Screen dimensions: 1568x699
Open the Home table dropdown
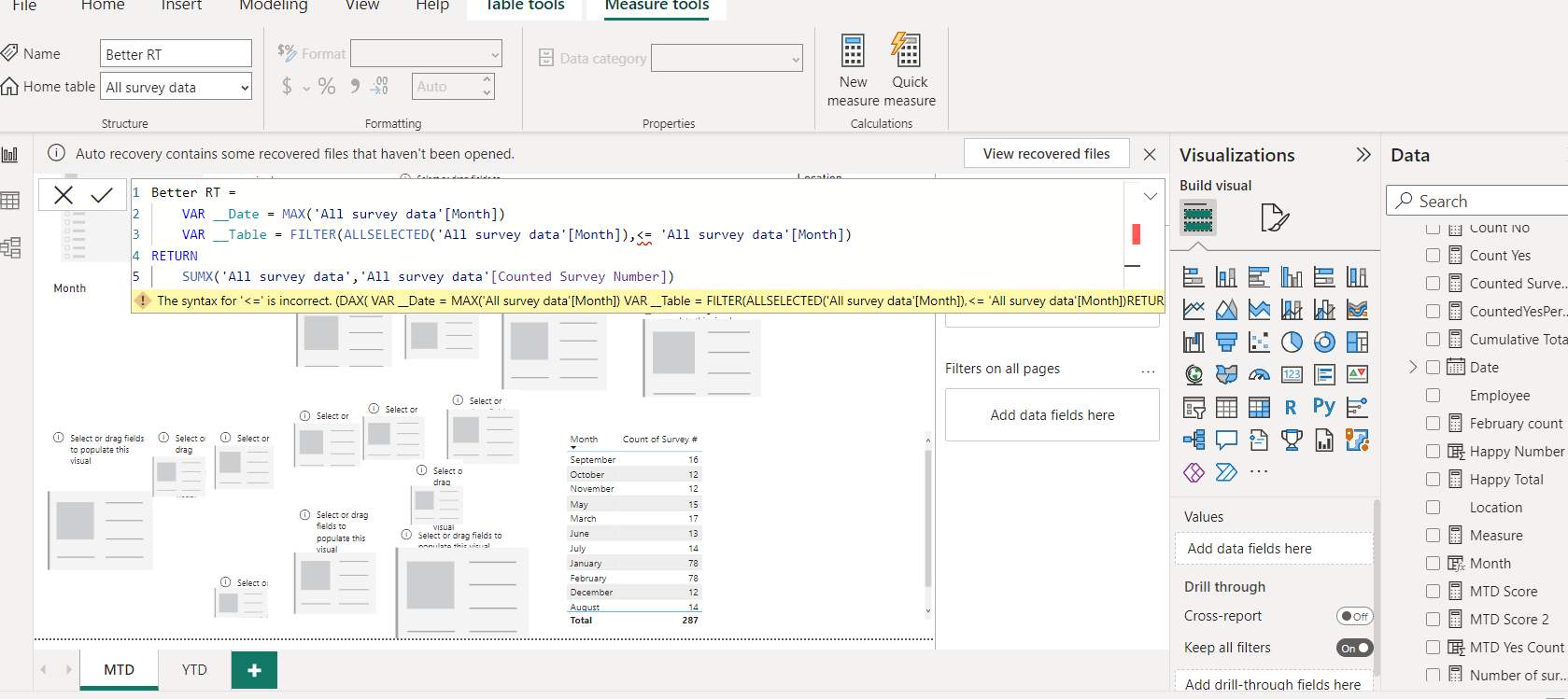click(176, 87)
